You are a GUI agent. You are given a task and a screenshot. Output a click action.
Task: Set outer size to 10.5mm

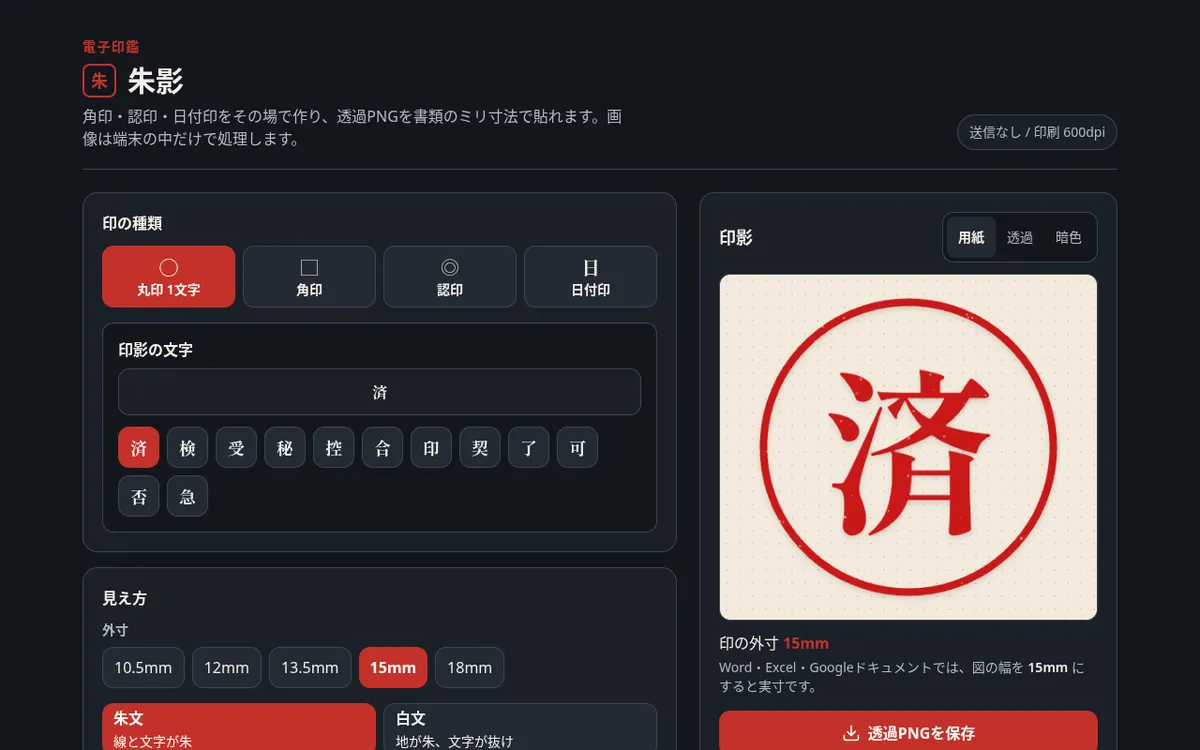(143, 668)
